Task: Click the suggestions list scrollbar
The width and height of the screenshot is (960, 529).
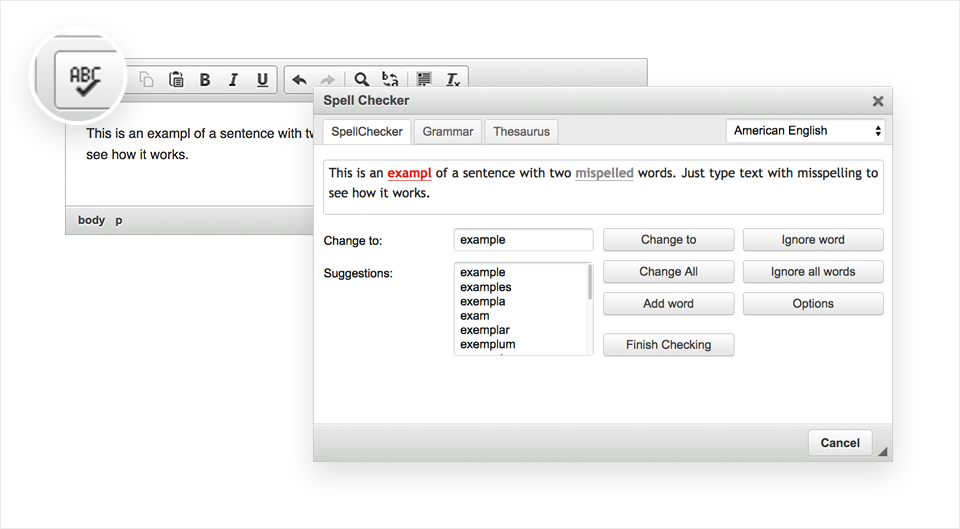Action: click(x=590, y=282)
